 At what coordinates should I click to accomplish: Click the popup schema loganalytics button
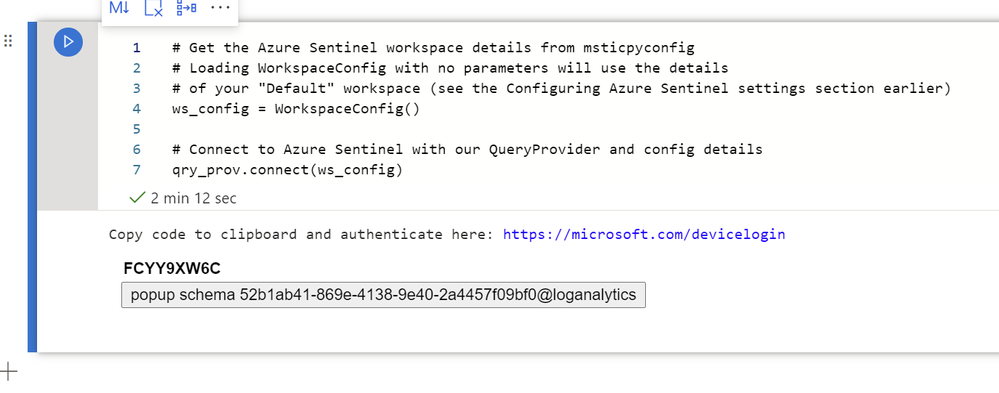click(384, 295)
